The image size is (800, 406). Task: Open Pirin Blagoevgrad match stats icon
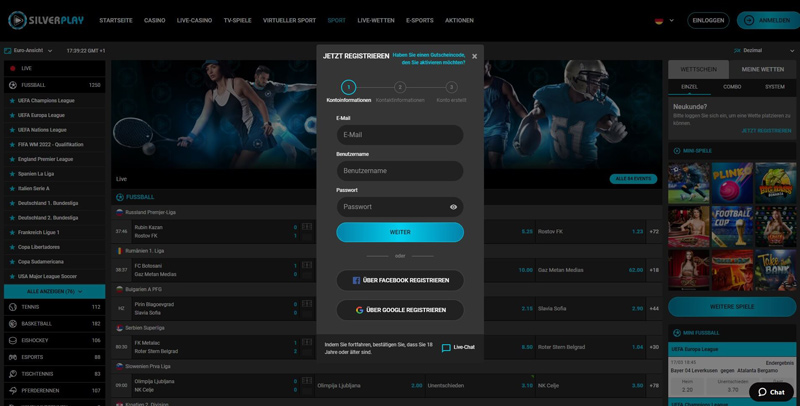[x=307, y=304]
